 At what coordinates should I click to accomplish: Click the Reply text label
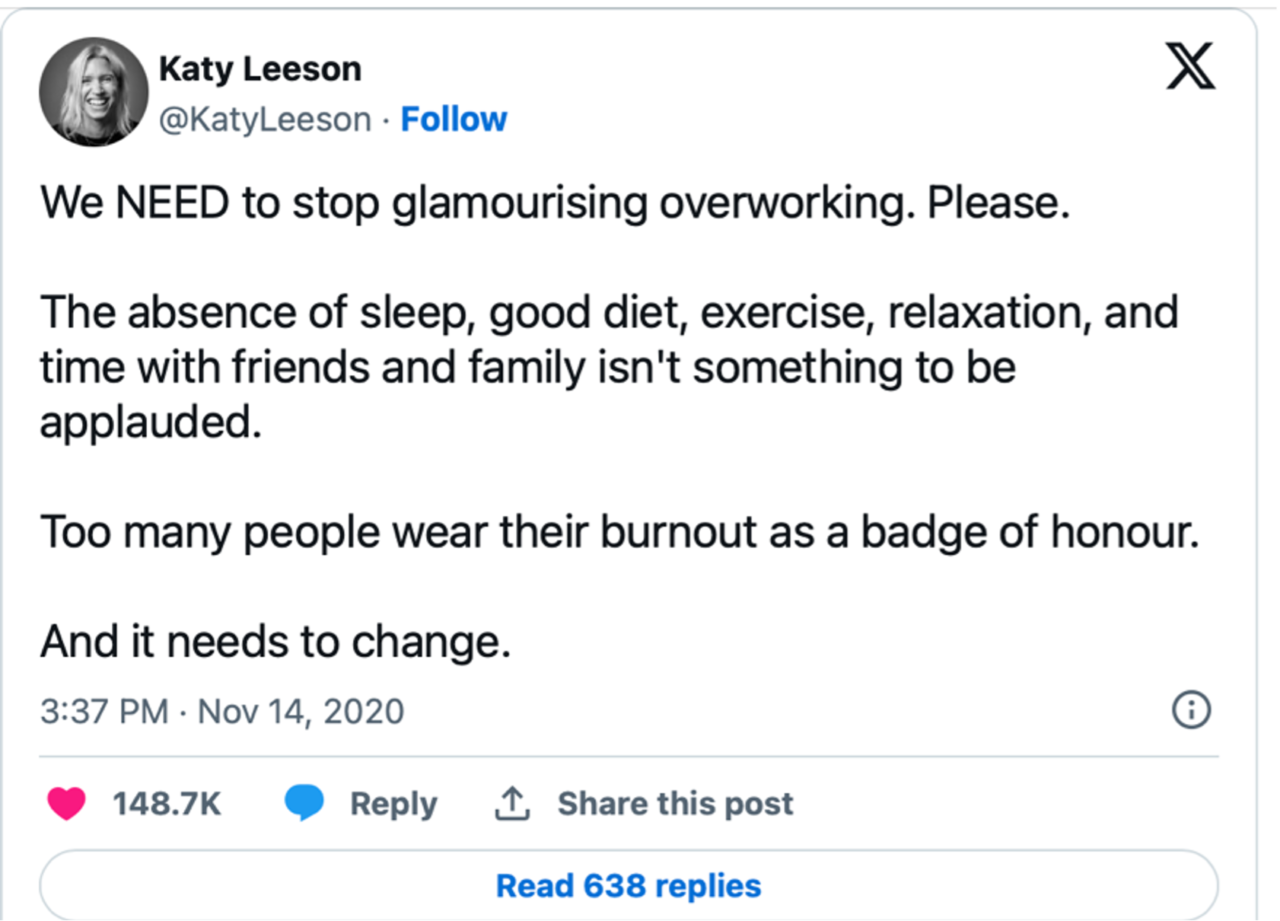tap(393, 804)
